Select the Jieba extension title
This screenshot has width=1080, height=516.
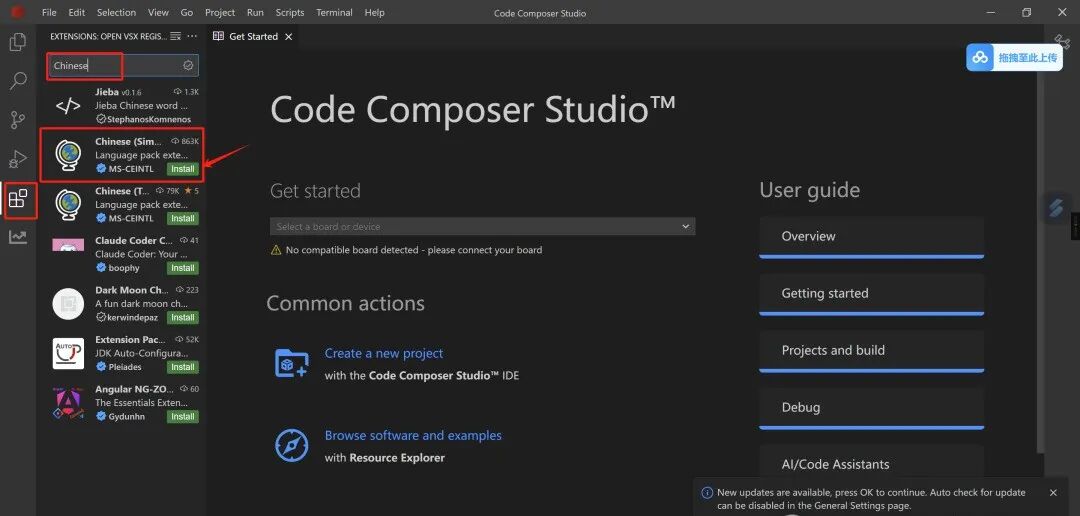[107, 92]
